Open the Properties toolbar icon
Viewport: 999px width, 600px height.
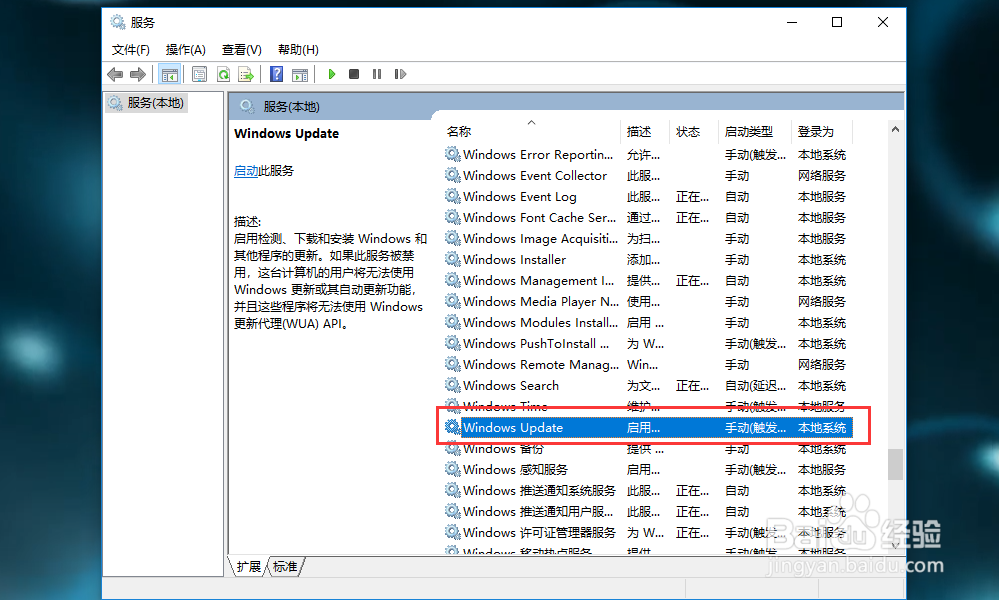[x=199, y=75]
